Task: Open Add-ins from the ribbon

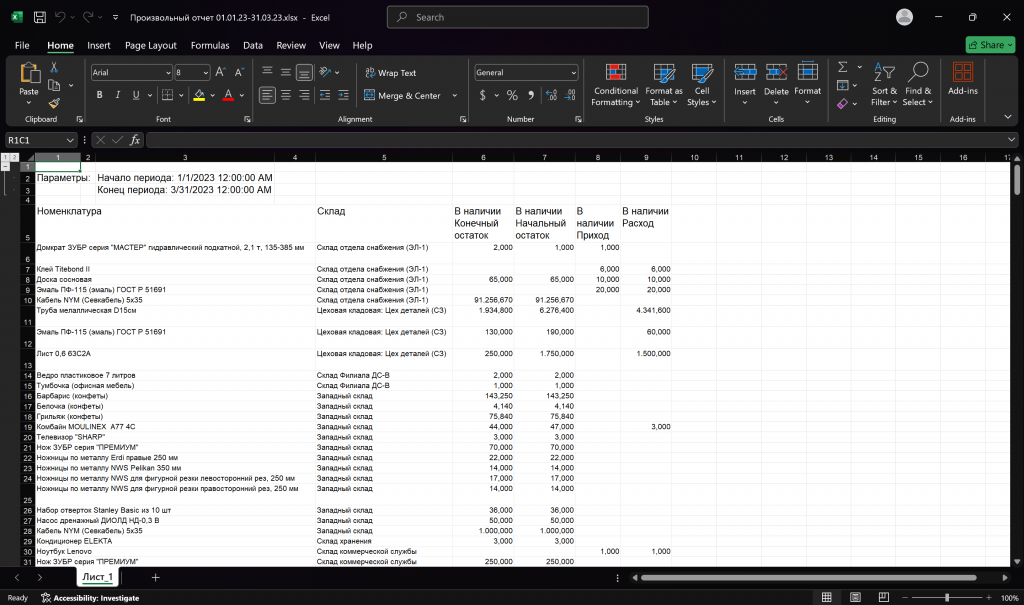Action: click(x=963, y=79)
